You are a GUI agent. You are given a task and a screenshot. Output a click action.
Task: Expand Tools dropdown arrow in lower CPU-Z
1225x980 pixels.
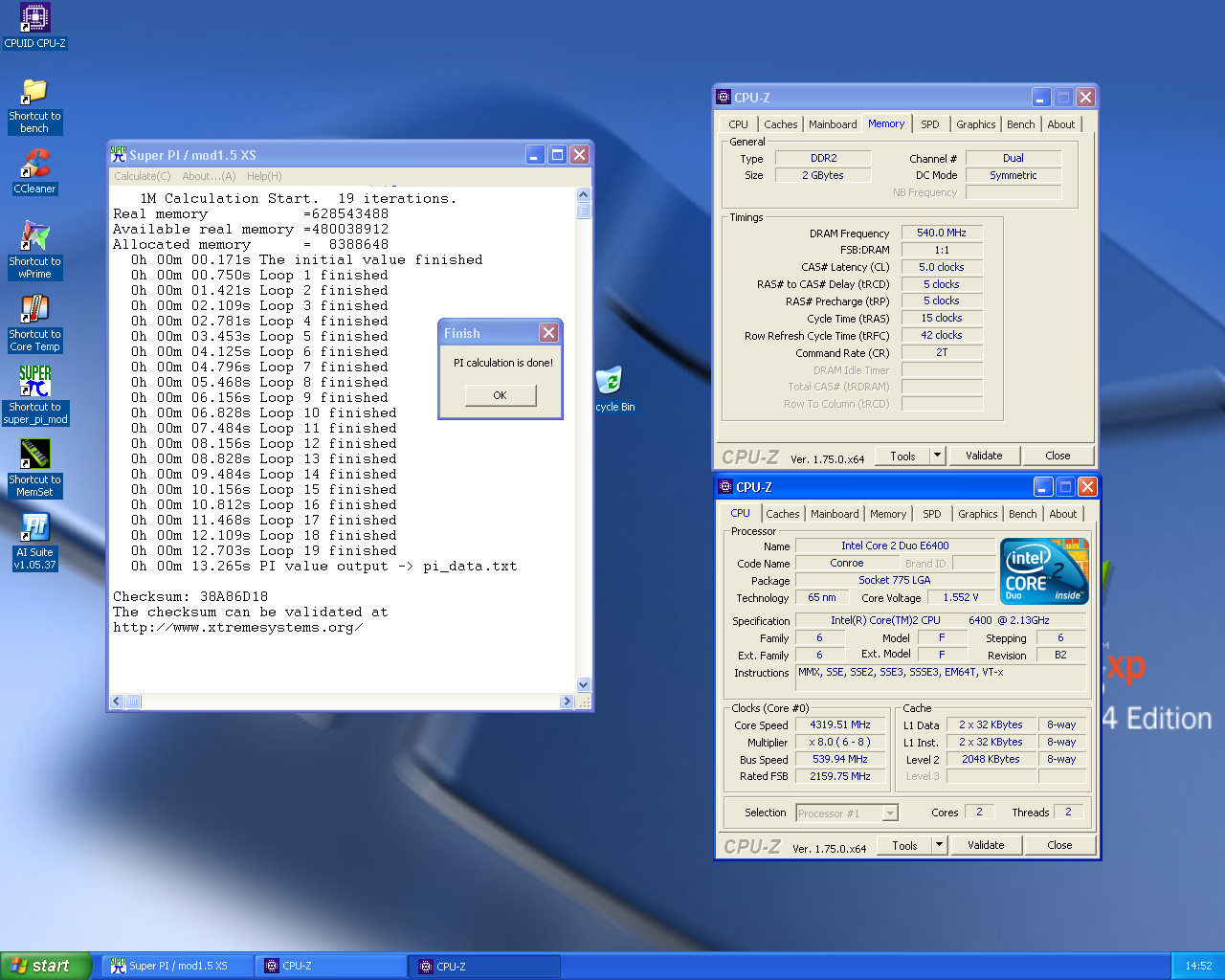(x=940, y=846)
